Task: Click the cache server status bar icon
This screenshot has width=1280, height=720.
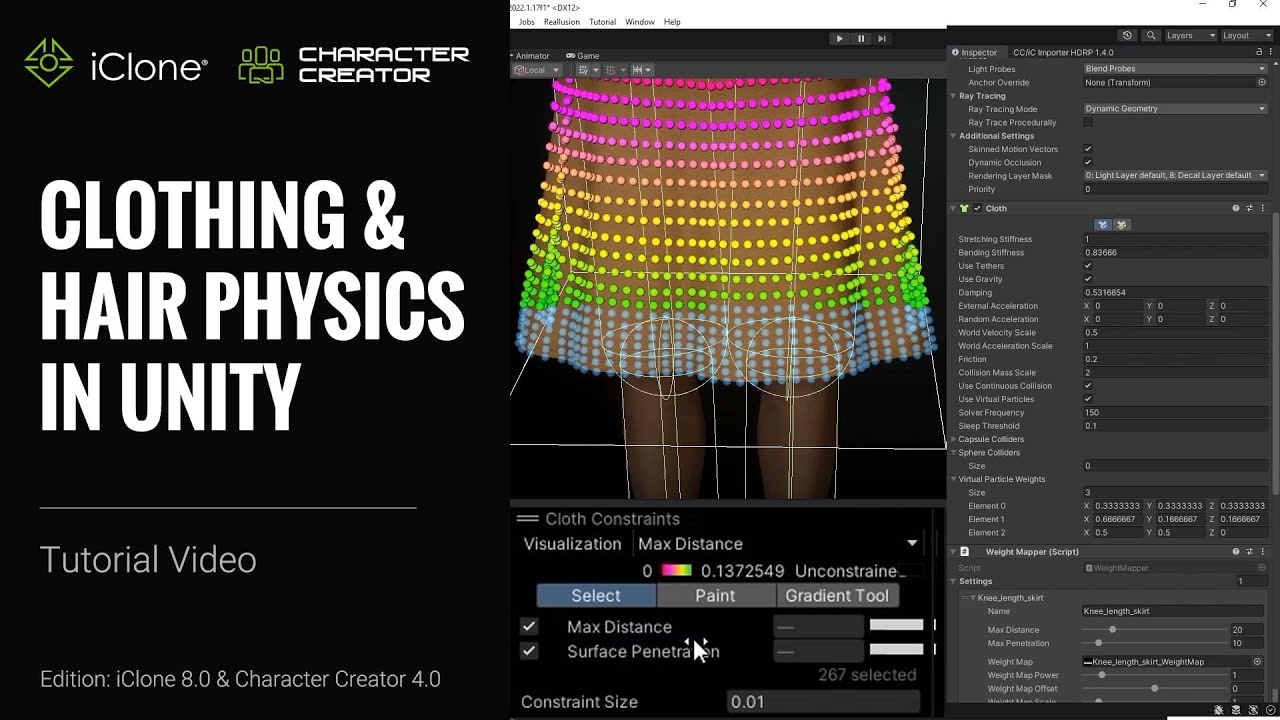Action: click(x=1236, y=710)
